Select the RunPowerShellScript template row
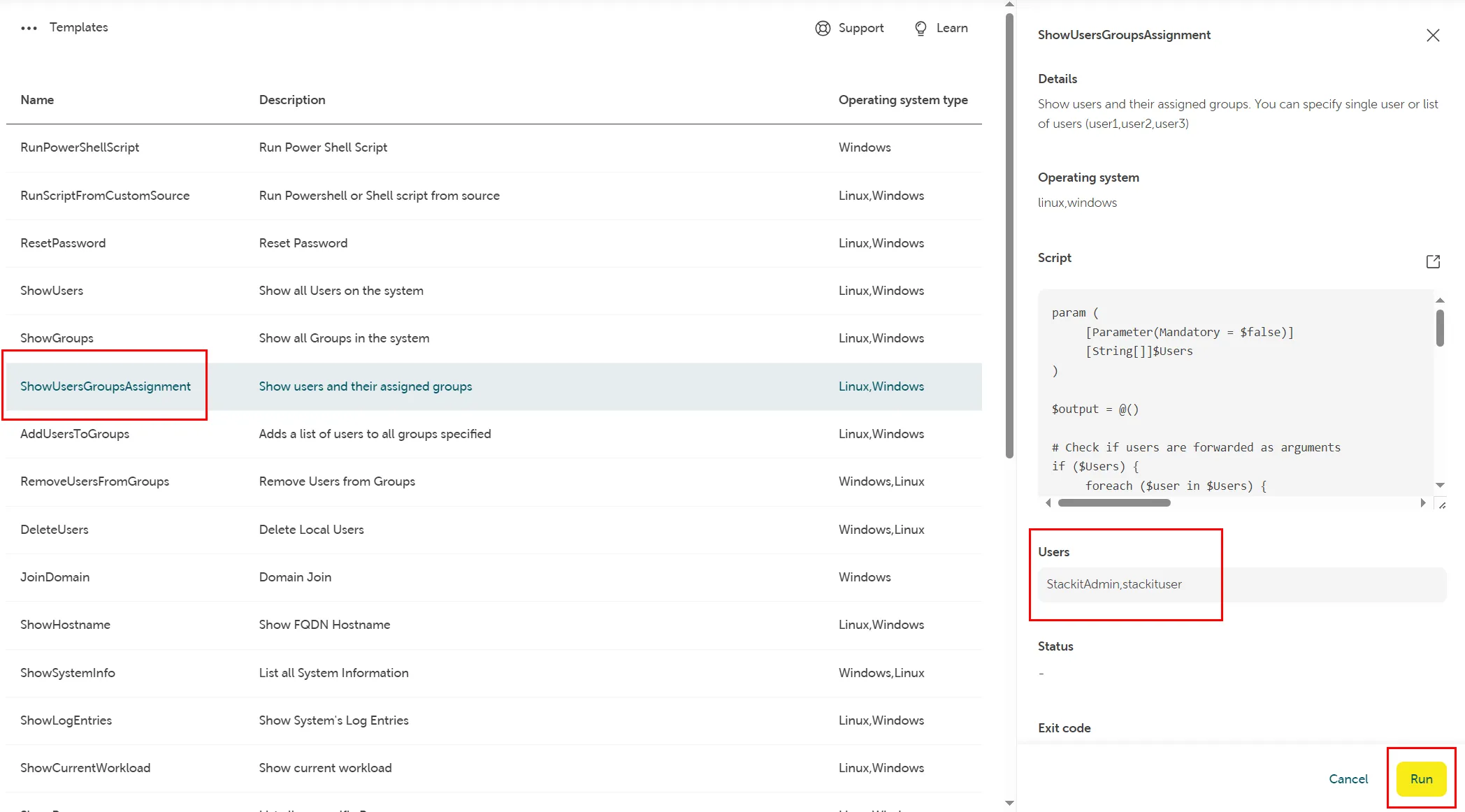Screen dimensions: 1465x812 [x=80, y=147]
